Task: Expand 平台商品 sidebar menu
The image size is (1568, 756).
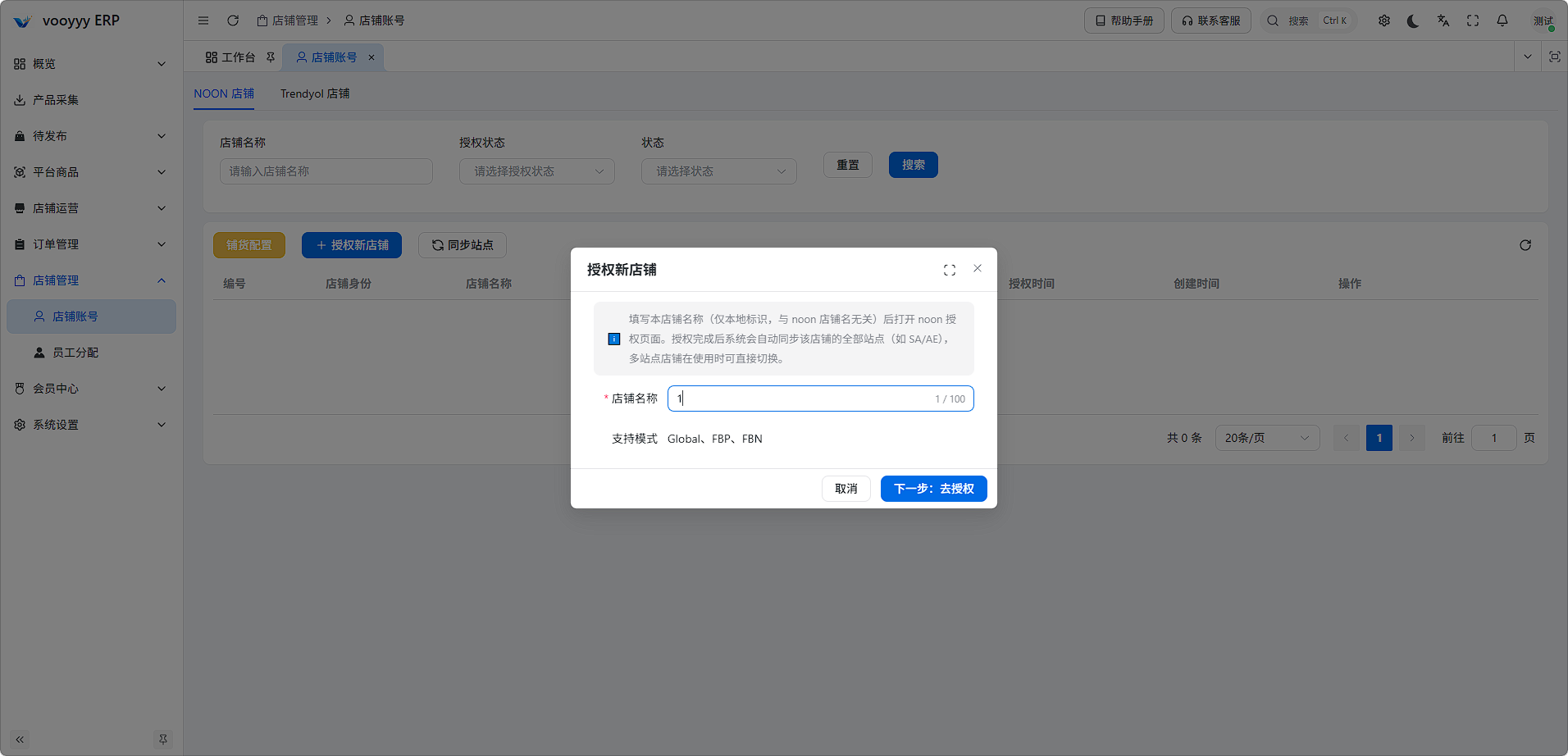Action: (x=91, y=172)
